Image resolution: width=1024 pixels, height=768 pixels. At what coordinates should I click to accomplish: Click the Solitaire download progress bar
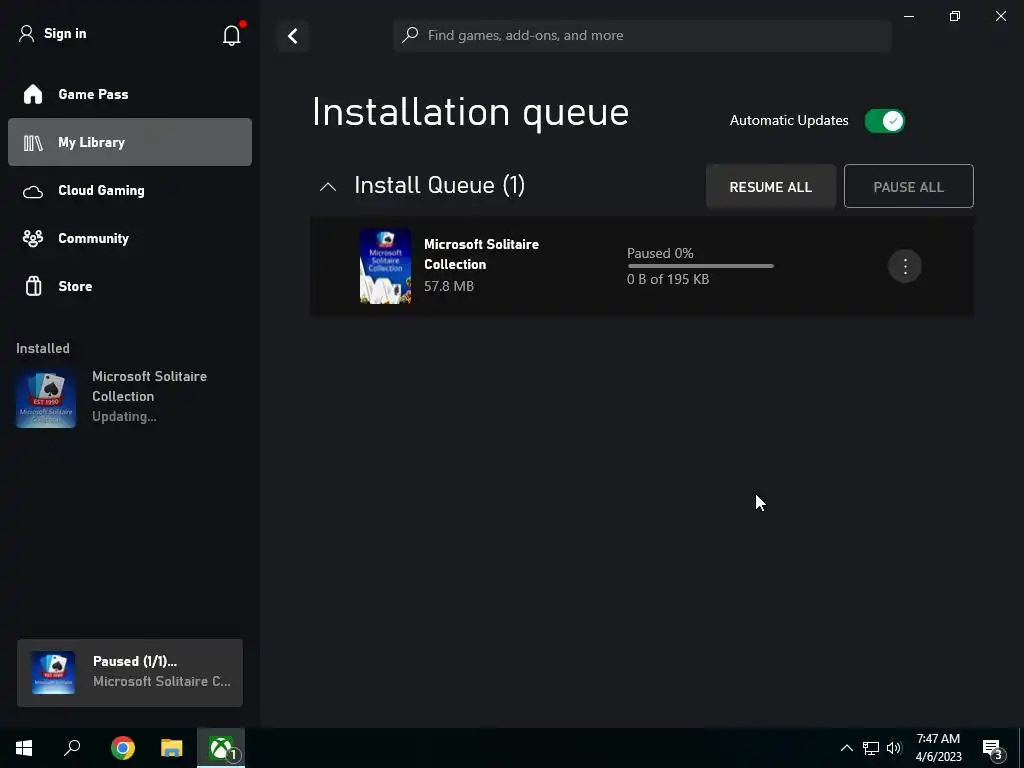(x=701, y=266)
